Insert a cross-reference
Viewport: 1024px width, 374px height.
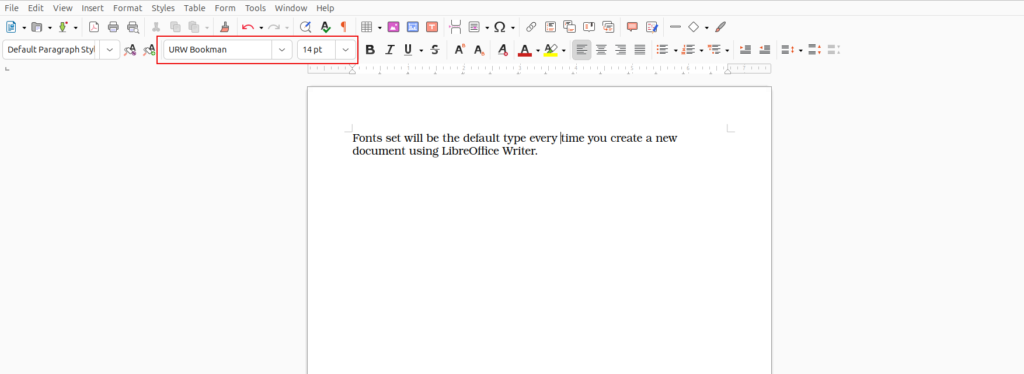pyautogui.click(x=608, y=27)
